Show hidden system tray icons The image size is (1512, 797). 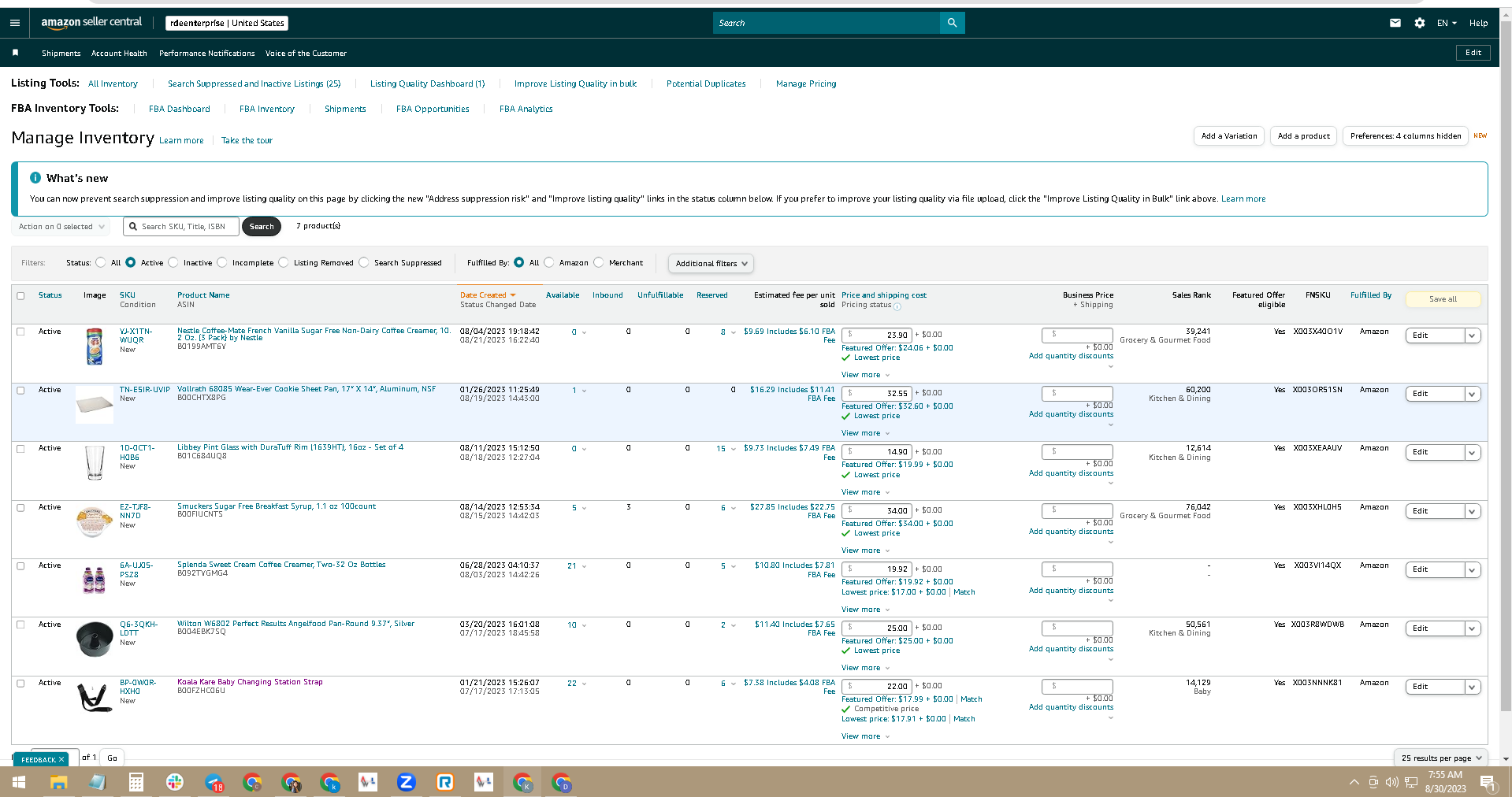click(x=1354, y=782)
